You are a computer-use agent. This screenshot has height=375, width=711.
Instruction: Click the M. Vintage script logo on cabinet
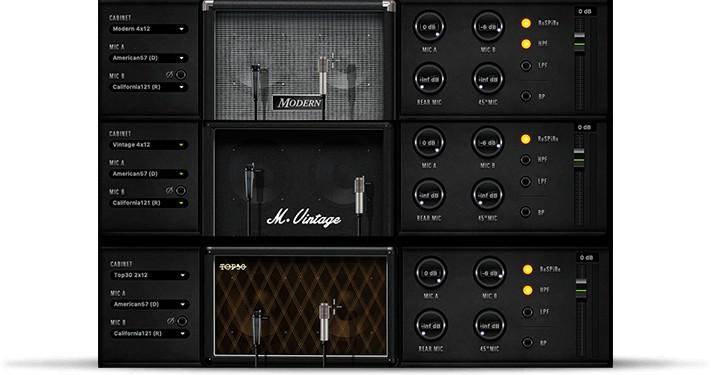[304, 219]
